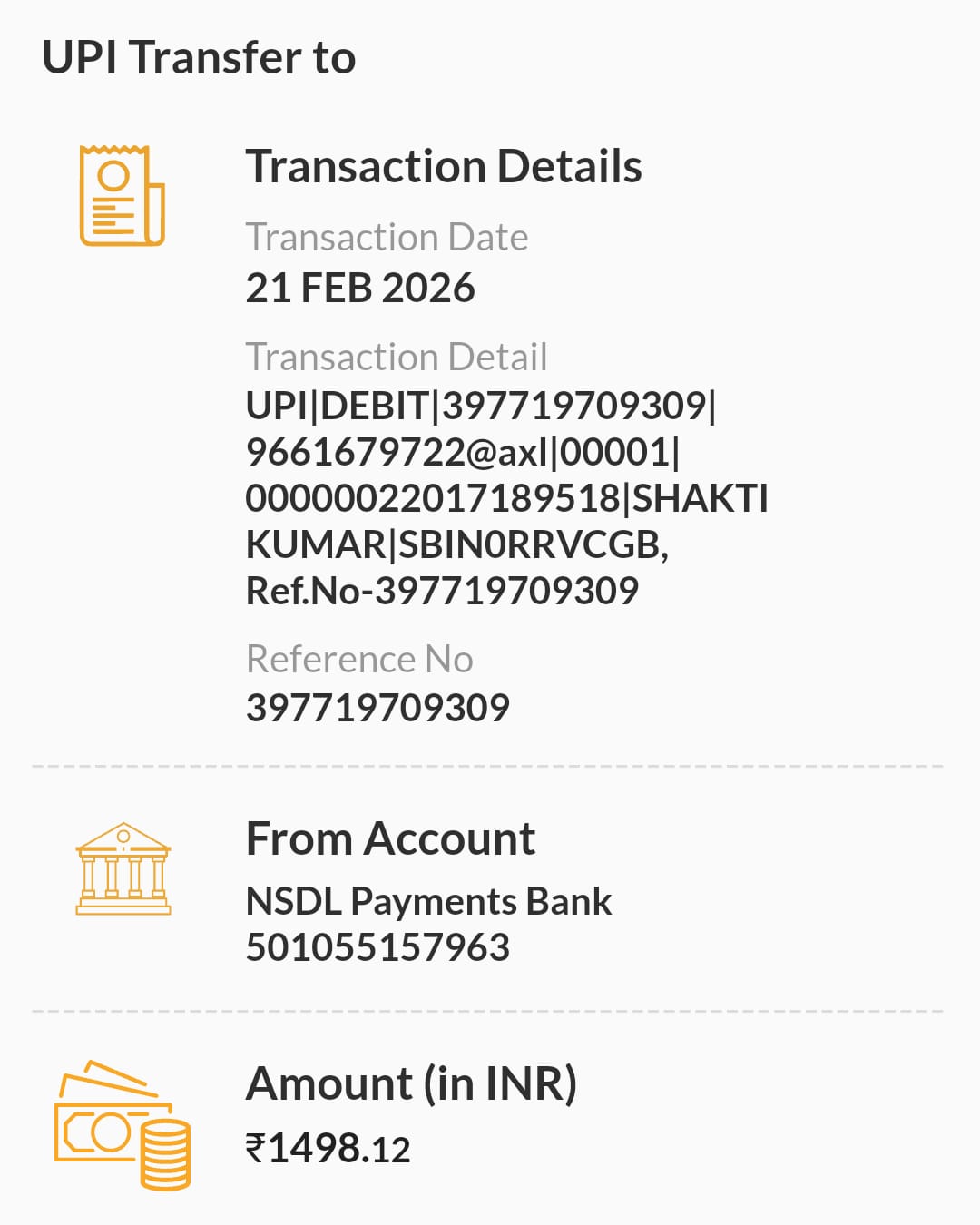Image resolution: width=980 pixels, height=1225 pixels.
Task: Click the "Amount (in INR)" heading
Action: click(411, 1083)
